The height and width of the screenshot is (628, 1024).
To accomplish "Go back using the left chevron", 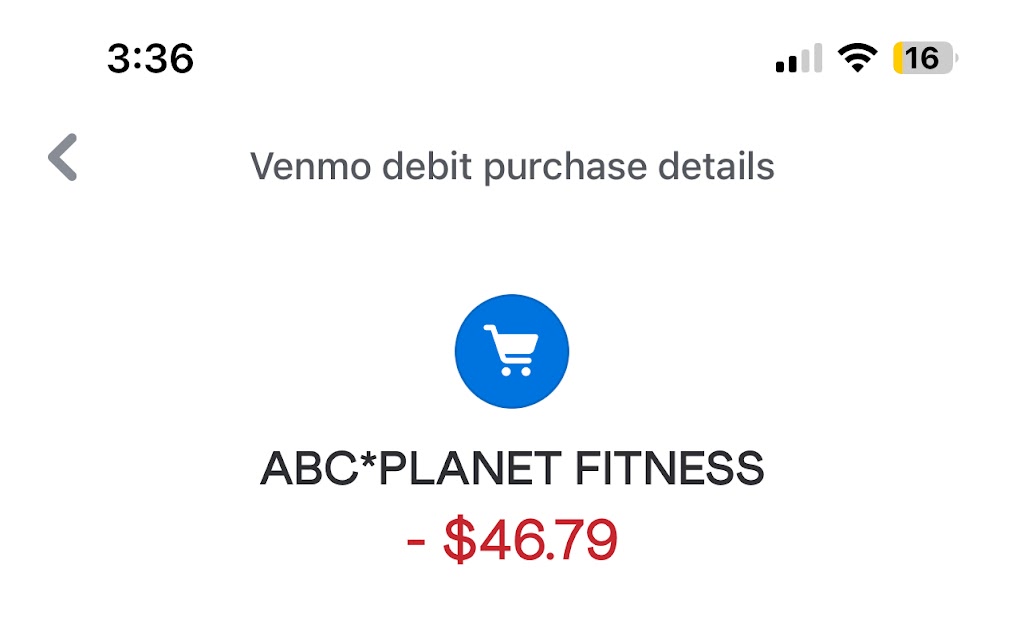I will (x=63, y=158).
